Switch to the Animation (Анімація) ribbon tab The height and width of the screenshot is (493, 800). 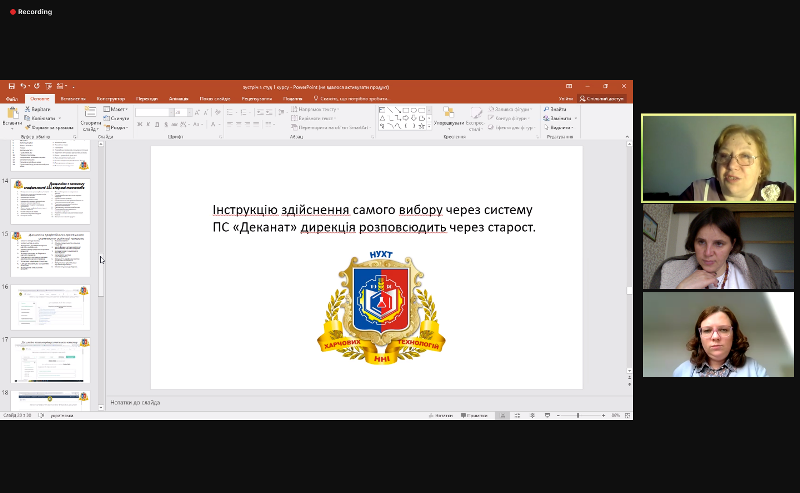tap(178, 99)
